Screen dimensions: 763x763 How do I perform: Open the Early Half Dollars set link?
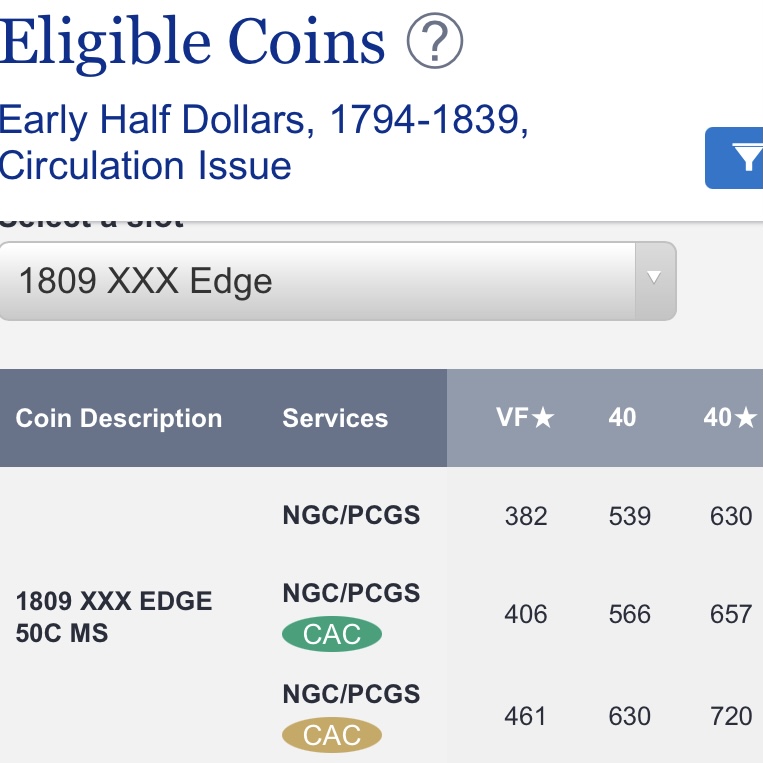click(x=263, y=142)
